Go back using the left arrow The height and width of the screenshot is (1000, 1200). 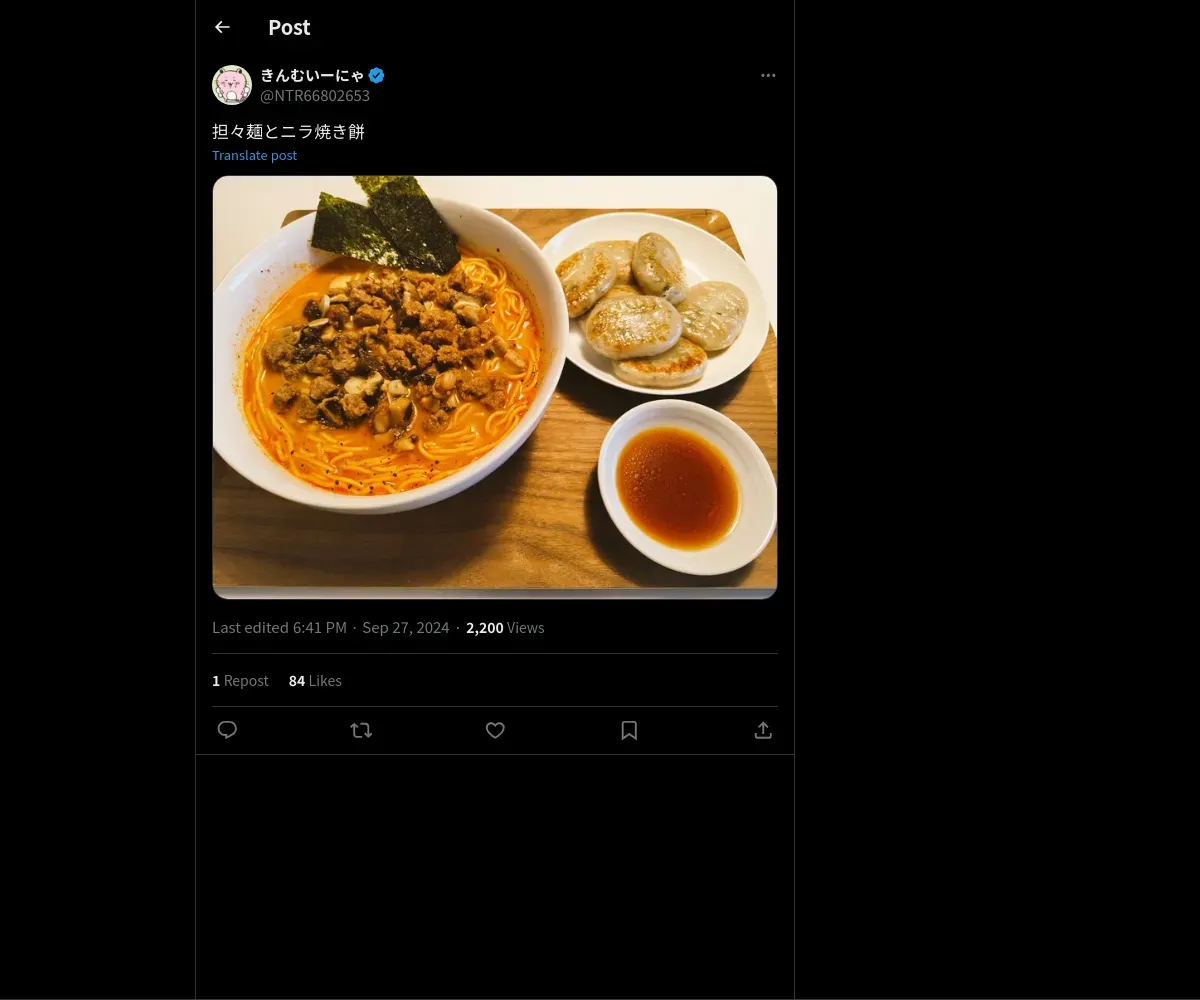(x=222, y=28)
